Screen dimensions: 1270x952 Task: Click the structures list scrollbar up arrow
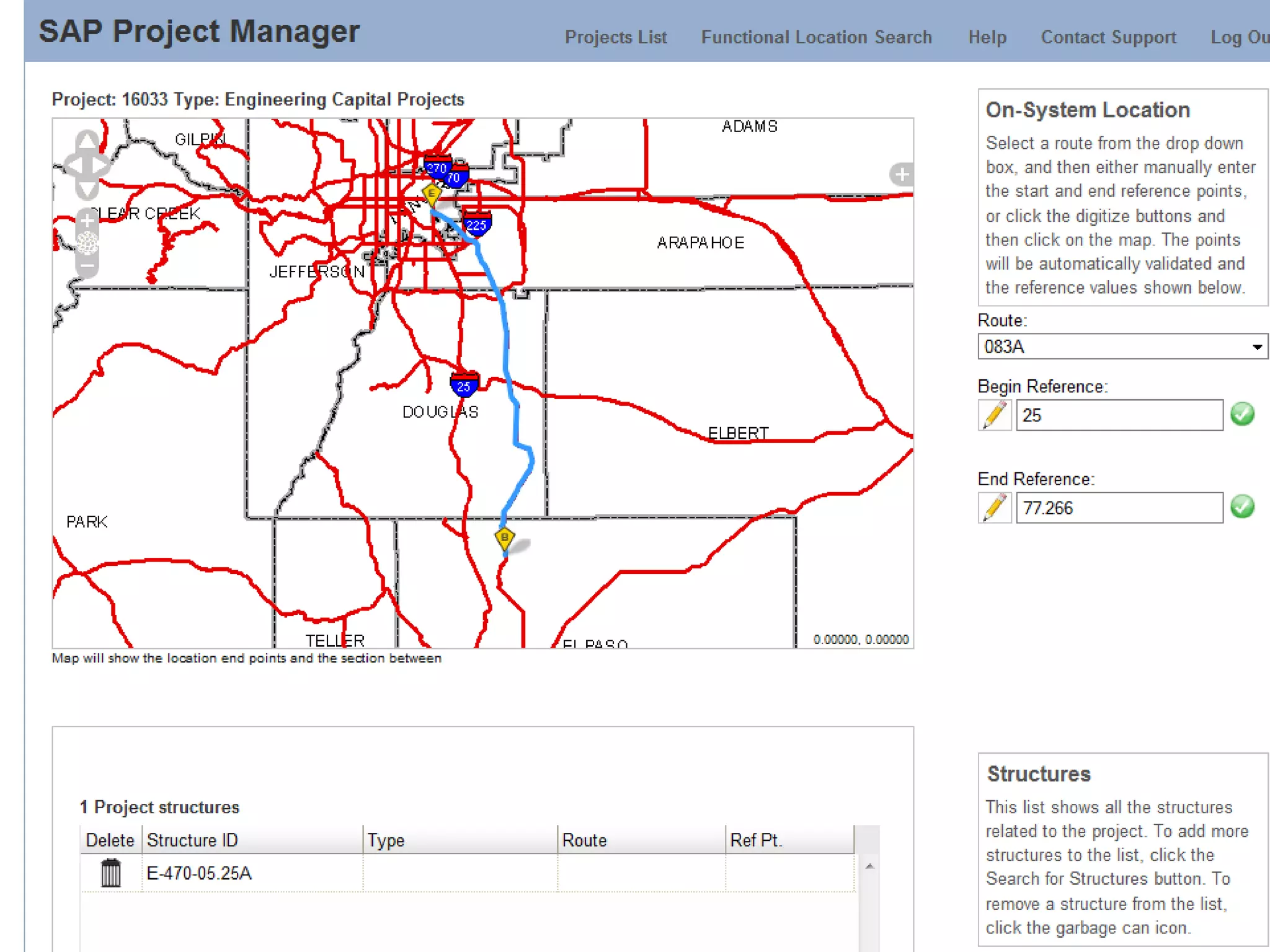870,866
